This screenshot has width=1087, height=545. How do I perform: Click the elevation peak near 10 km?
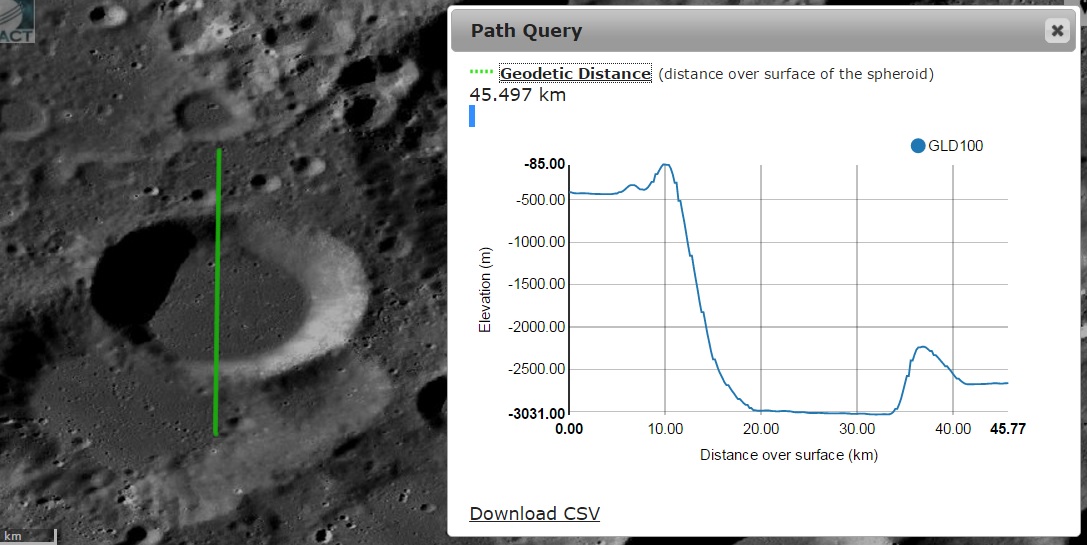click(664, 165)
